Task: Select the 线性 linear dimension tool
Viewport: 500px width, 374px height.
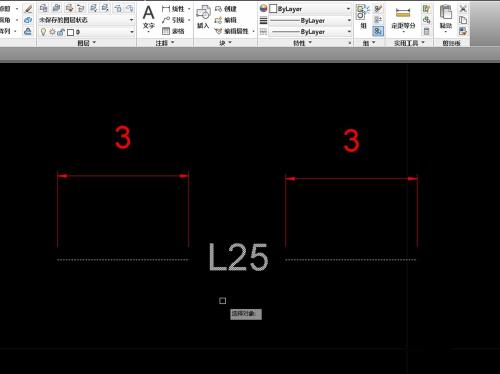Action: [x=173, y=9]
